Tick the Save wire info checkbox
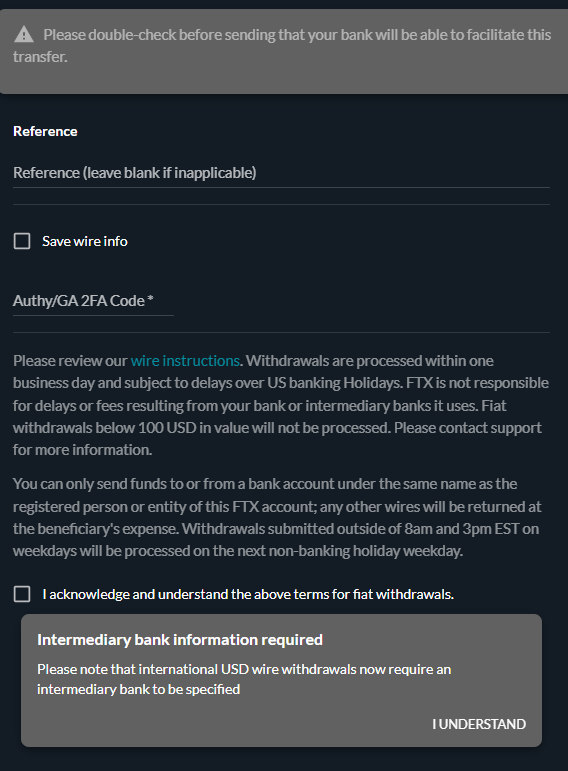 (x=22, y=241)
